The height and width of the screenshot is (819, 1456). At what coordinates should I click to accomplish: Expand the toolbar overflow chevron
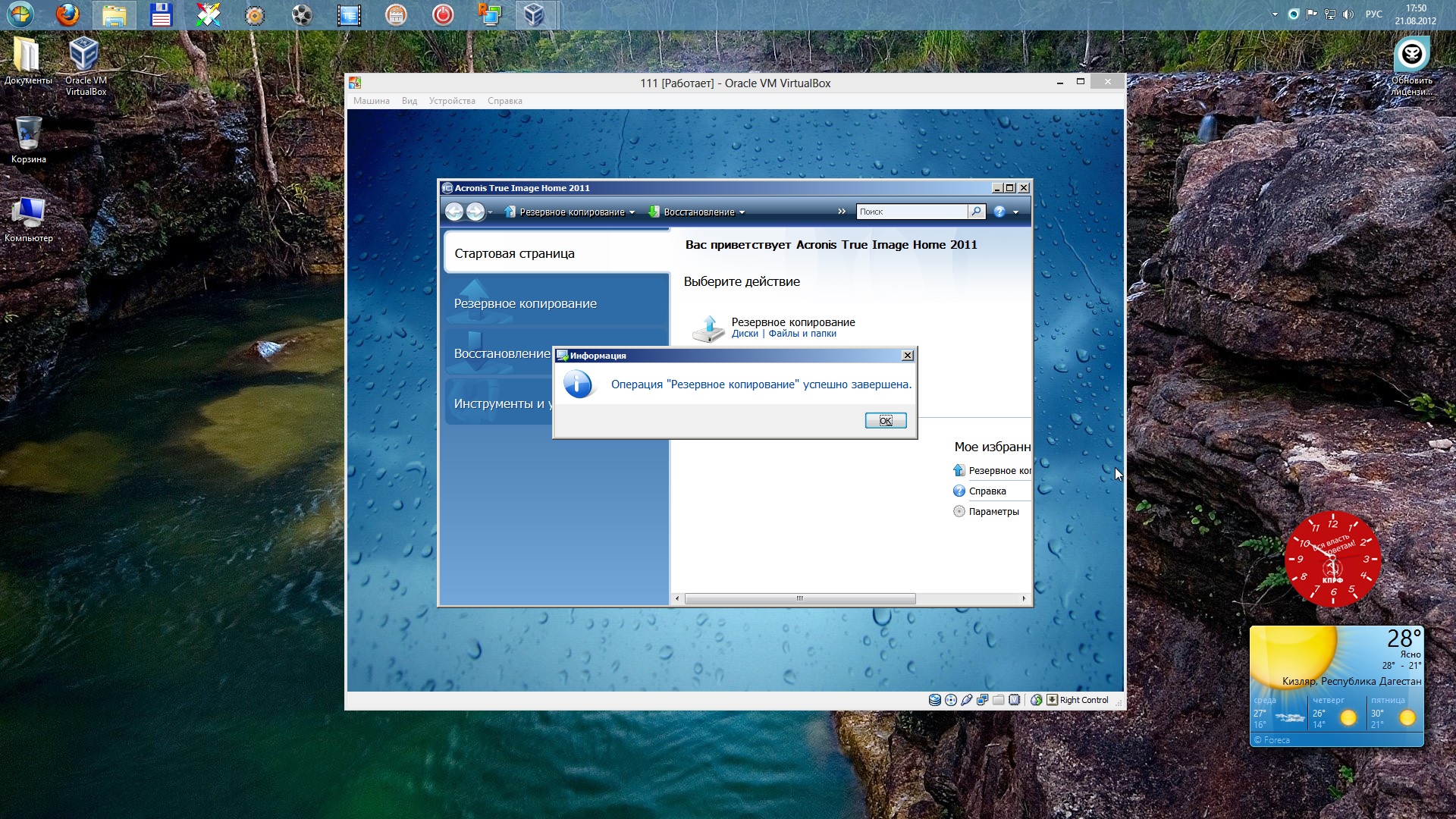pyautogui.click(x=842, y=212)
